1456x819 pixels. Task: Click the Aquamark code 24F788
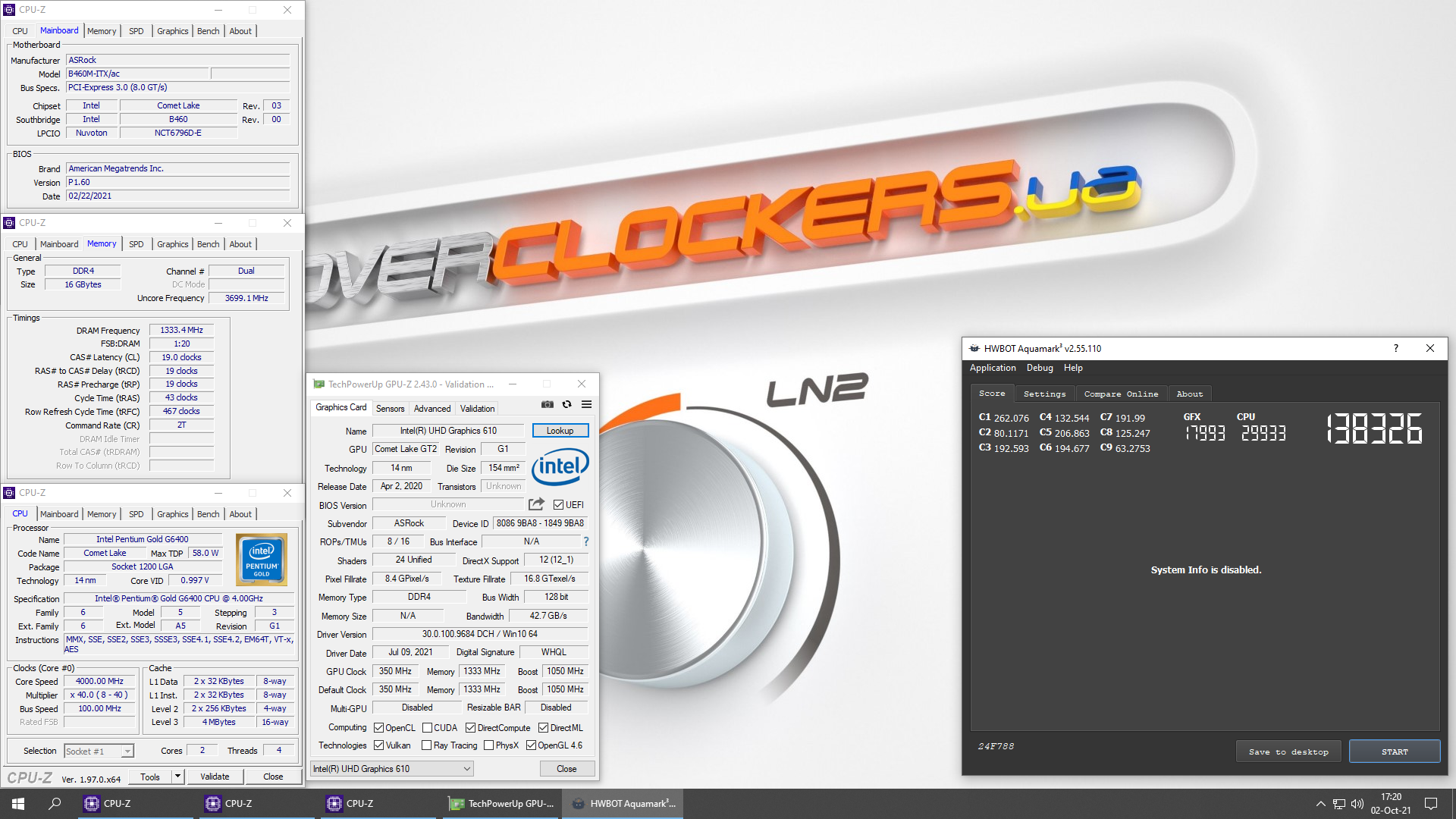pyautogui.click(x=996, y=746)
